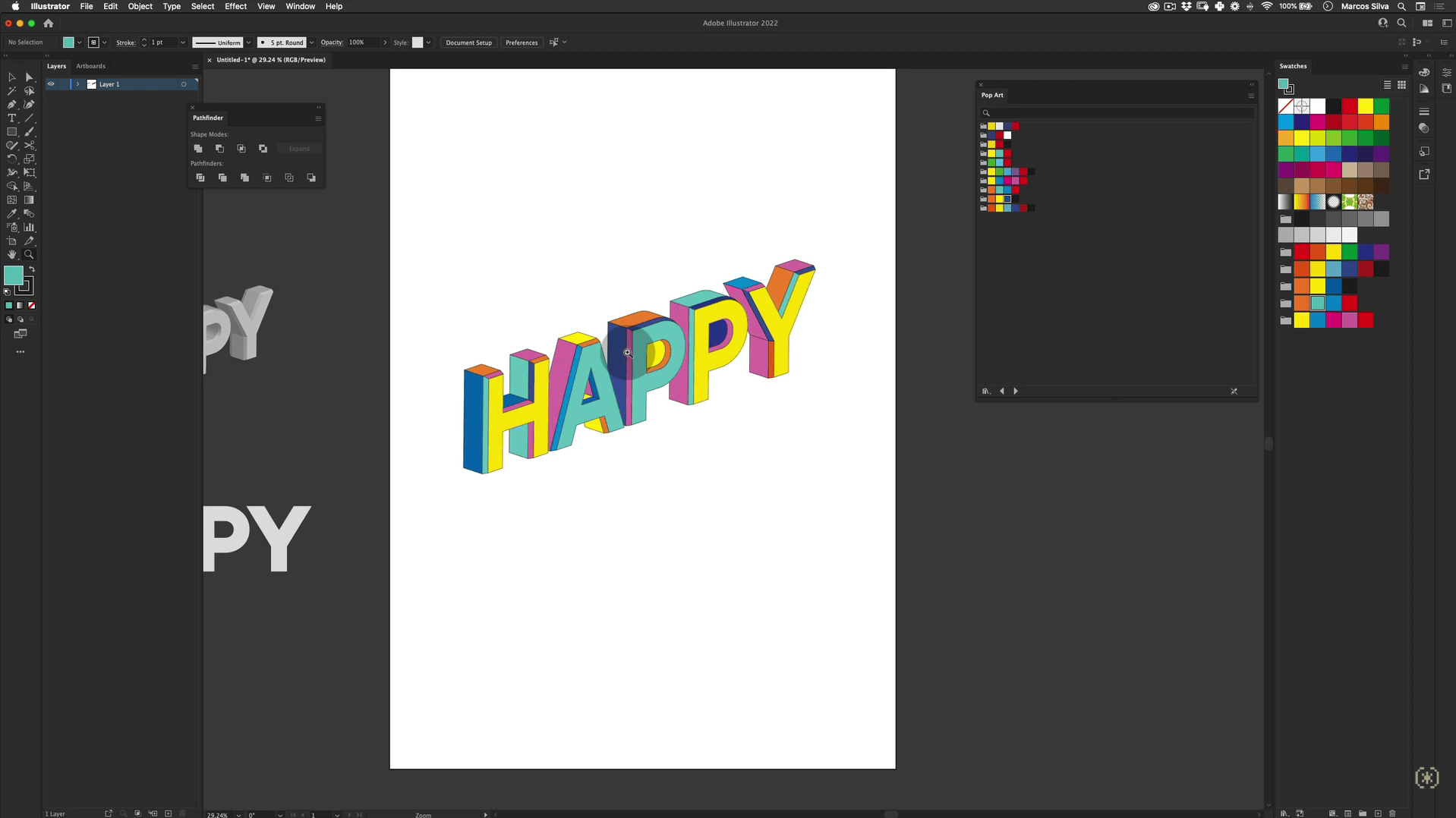
Task: Select the Gradient tool
Action: tap(29, 200)
